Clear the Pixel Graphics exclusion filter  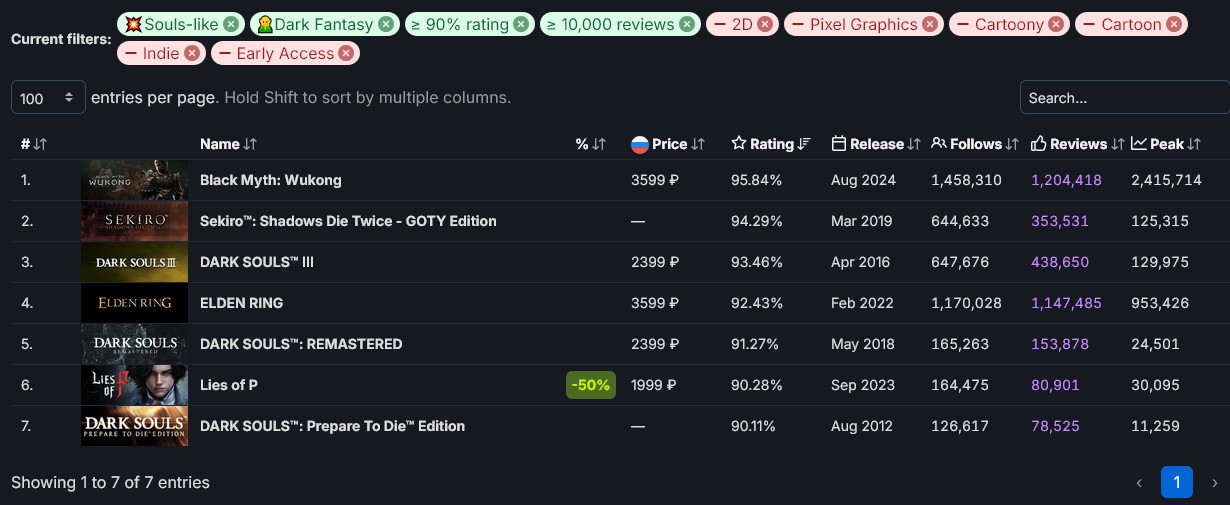pos(930,24)
